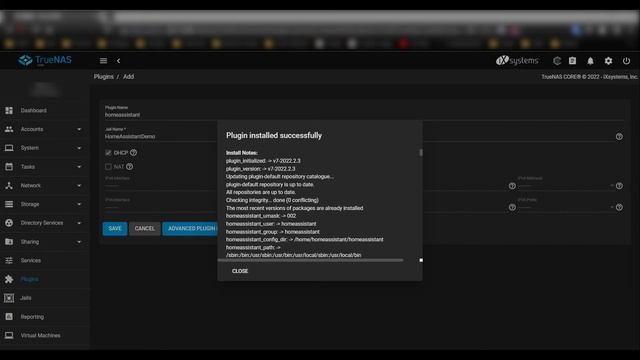Open the Jail Name help icon

pyautogui.click(x=619, y=137)
